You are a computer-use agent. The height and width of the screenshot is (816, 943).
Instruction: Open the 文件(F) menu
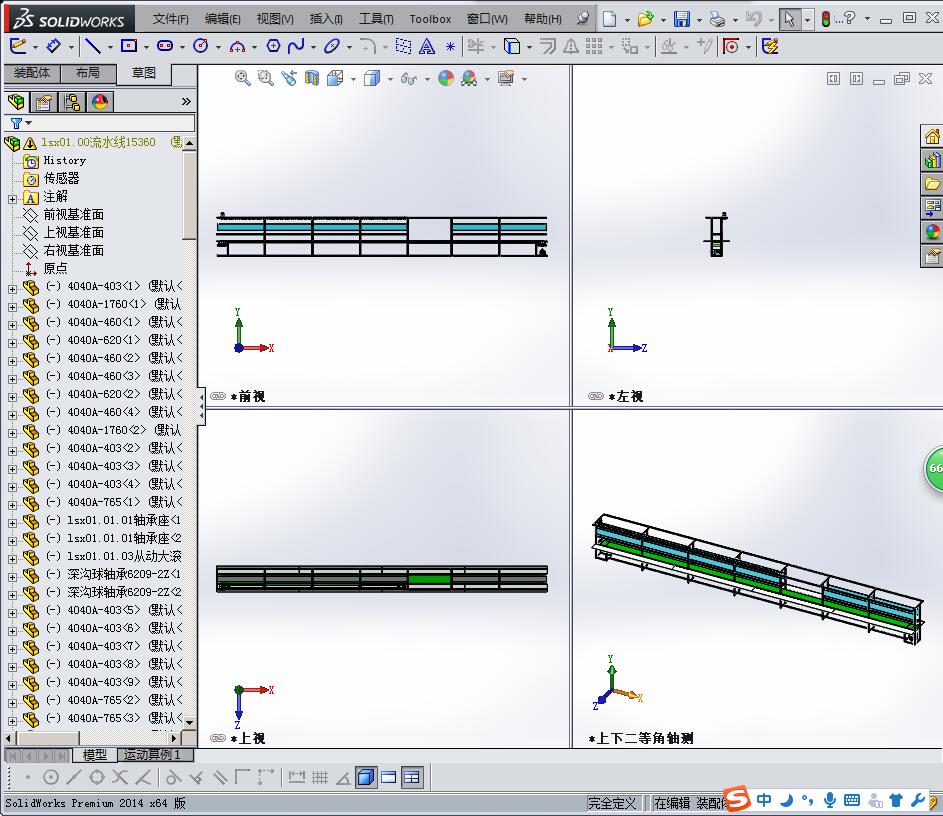pyautogui.click(x=170, y=19)
